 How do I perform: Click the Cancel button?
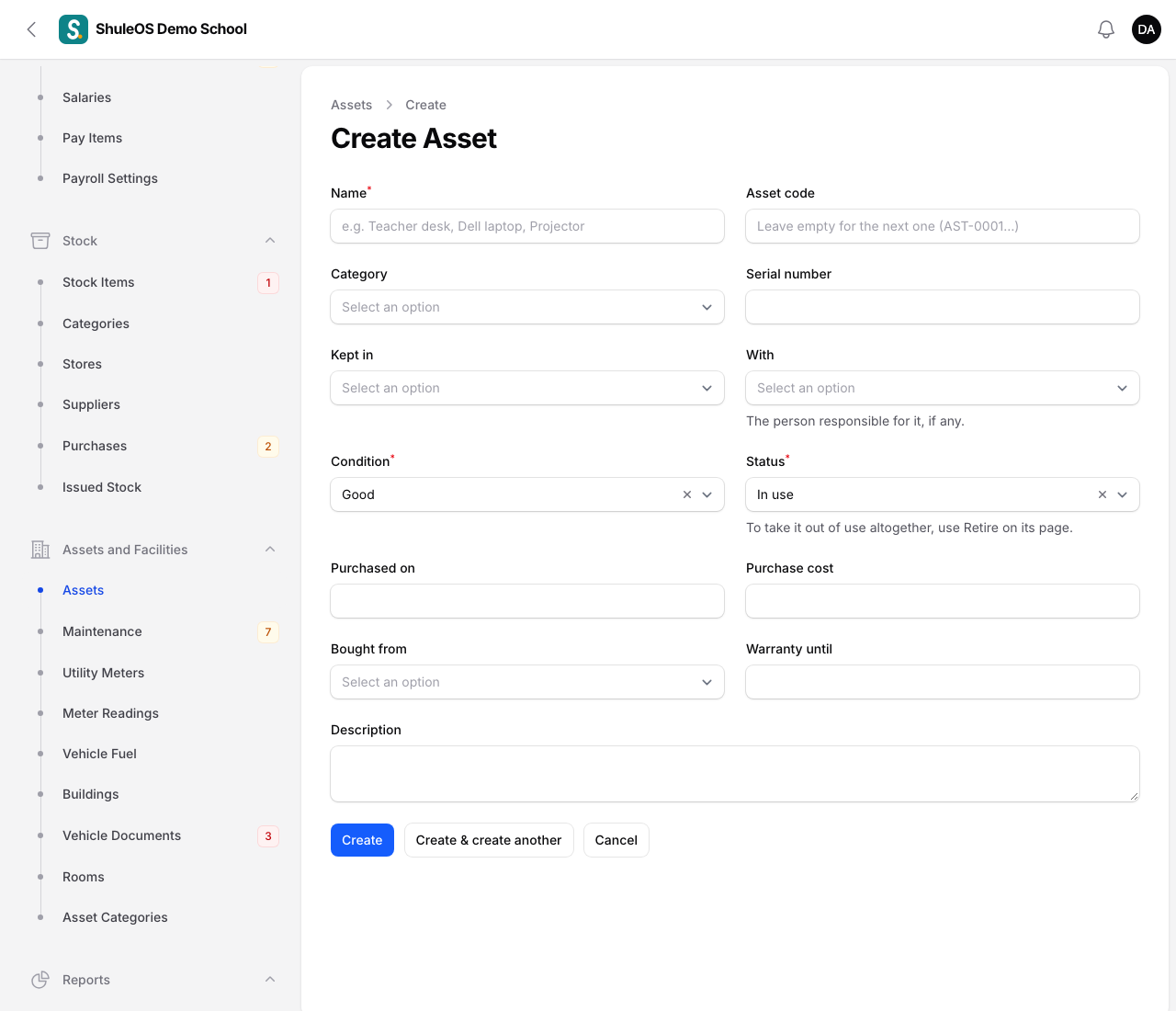[616, 840]
